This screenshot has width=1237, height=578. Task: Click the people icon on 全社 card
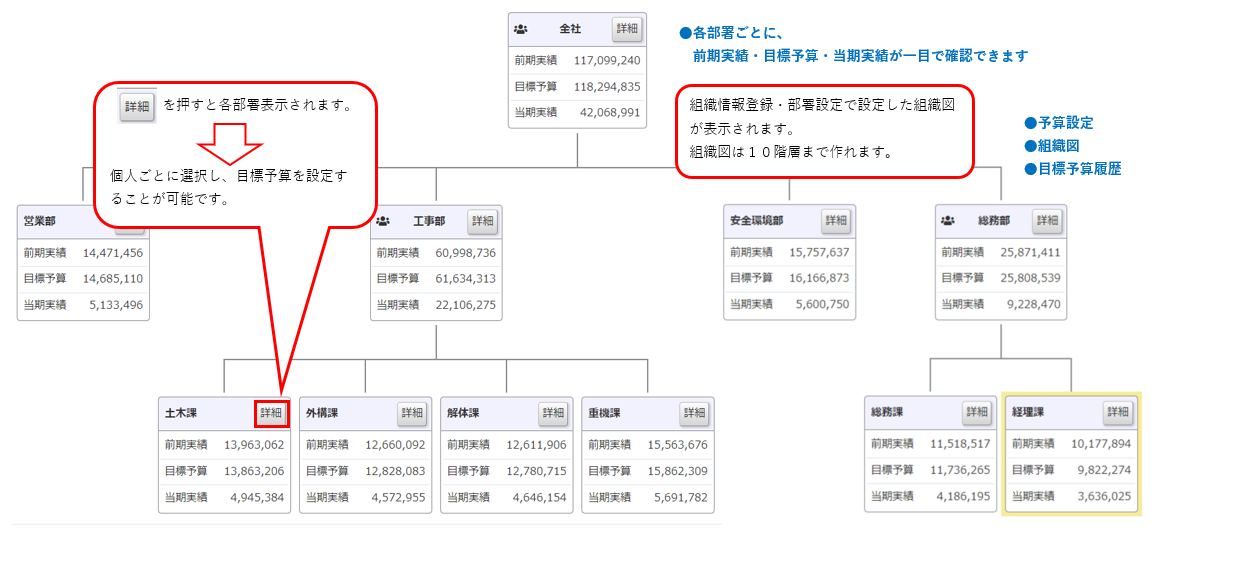[x=520, y=30]
